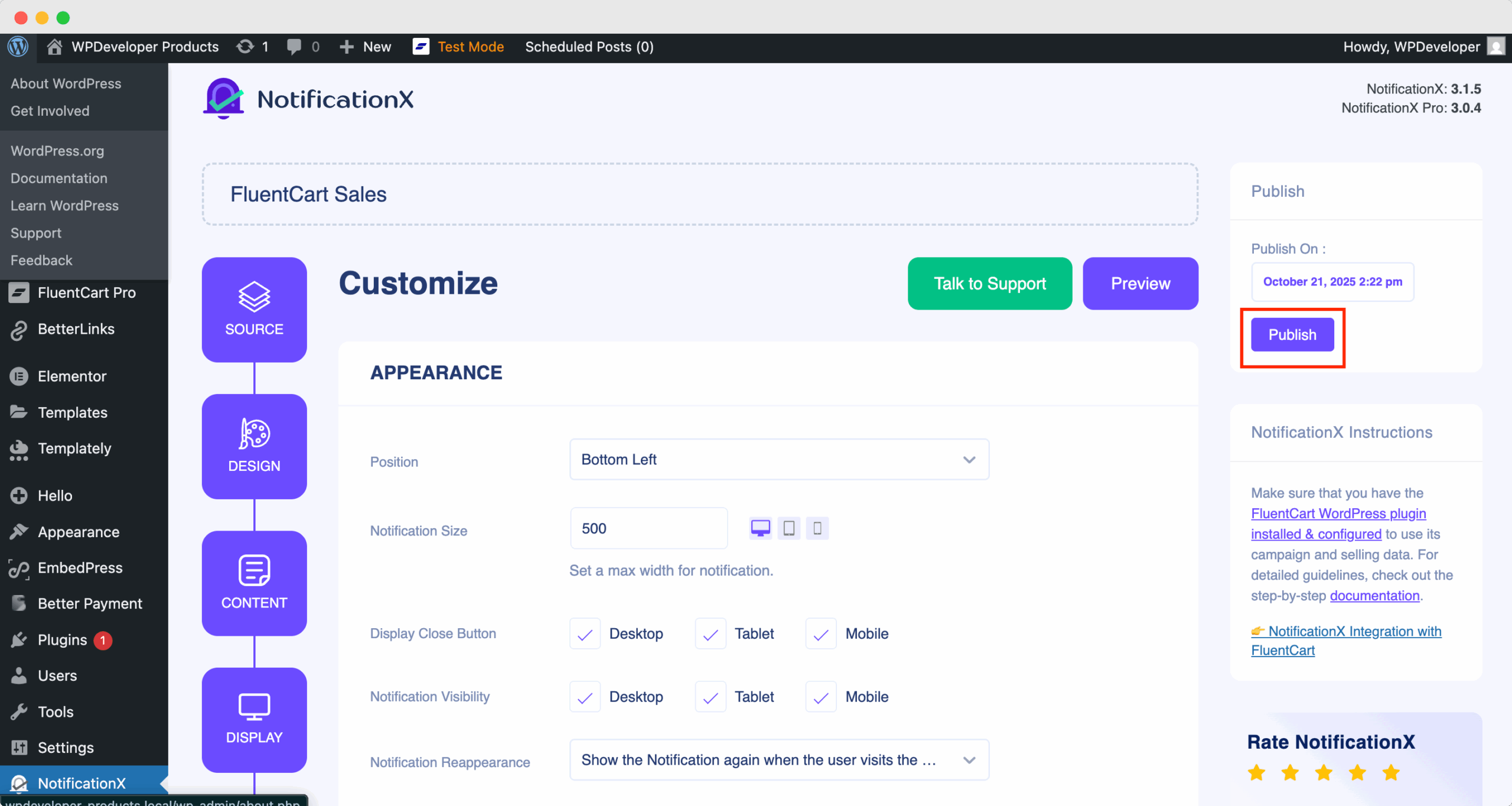Click the Publish button
The image size is (1512, 806).
(1292, 335)
